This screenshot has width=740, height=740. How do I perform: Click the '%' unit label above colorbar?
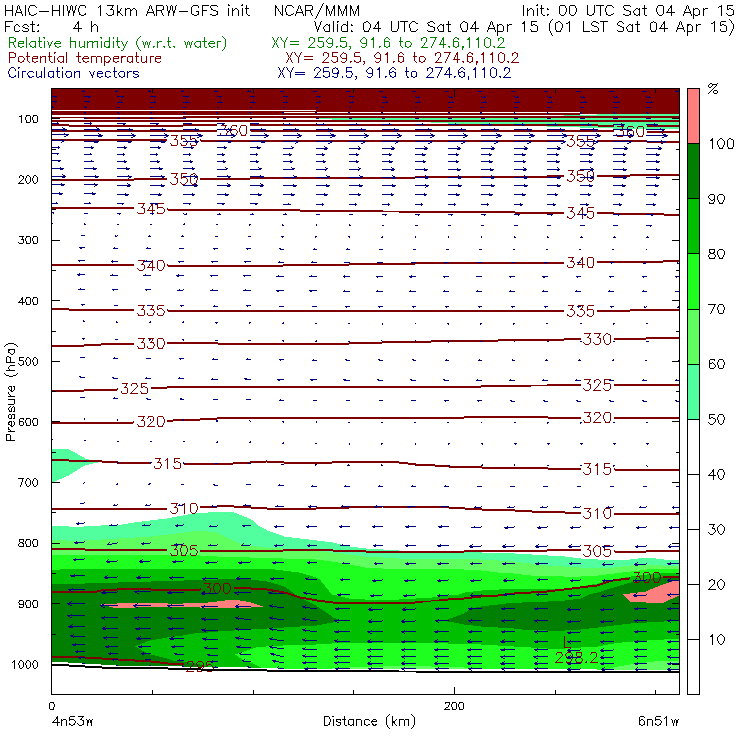click(713, 89)
